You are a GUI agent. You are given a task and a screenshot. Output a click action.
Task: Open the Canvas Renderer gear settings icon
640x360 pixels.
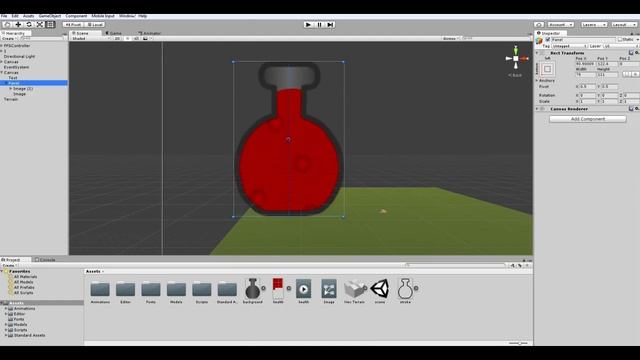pos(636,109)
